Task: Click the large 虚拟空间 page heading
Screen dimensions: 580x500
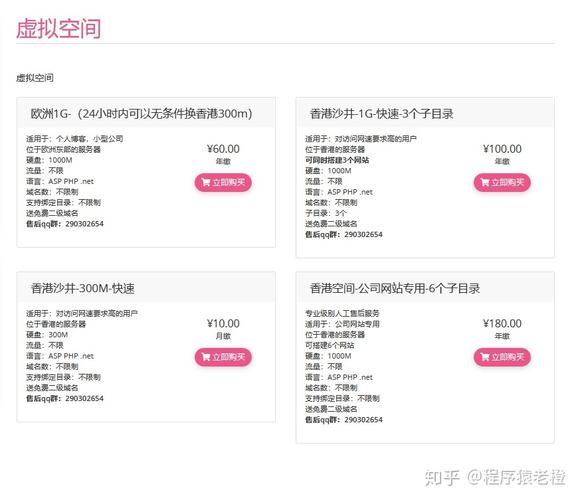Action: [x=58, y=28]
